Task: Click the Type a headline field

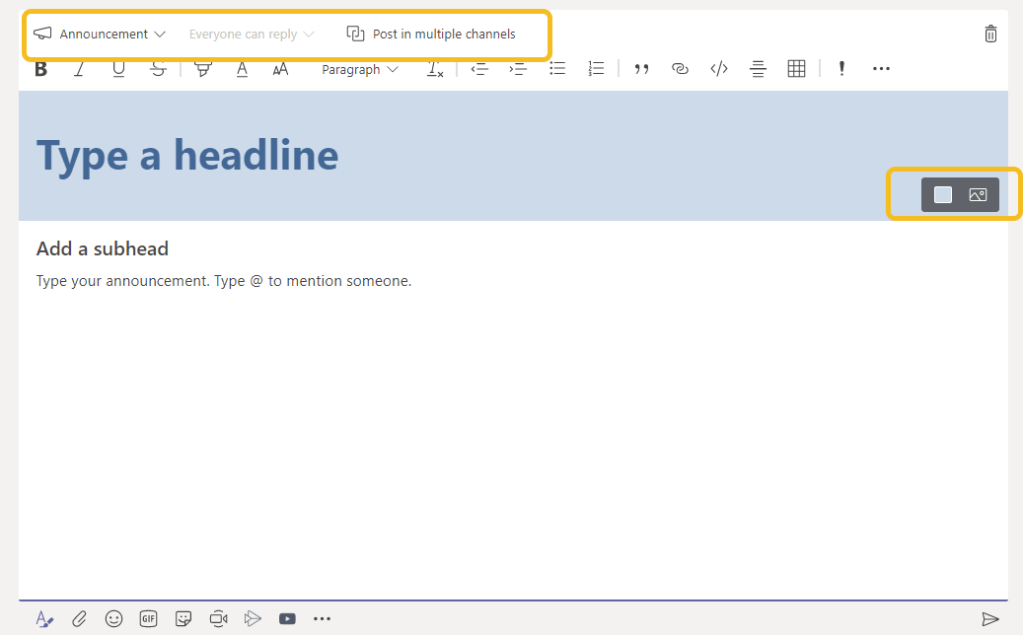Action: (x=188, y=155)
